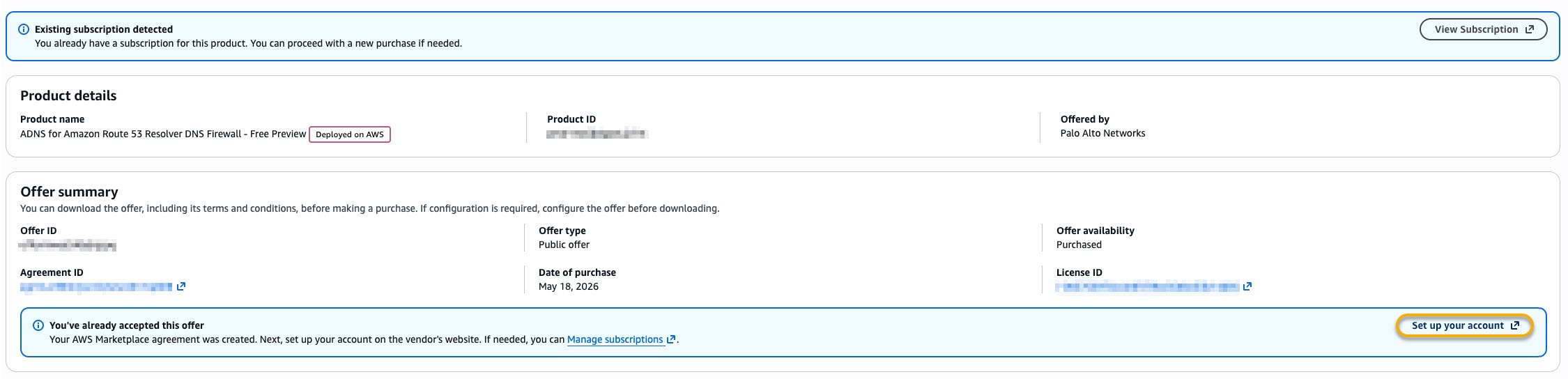Click the May 18, 2026 purchase date
This screenshot has height=379, width=1568.
tap(569, 286)
